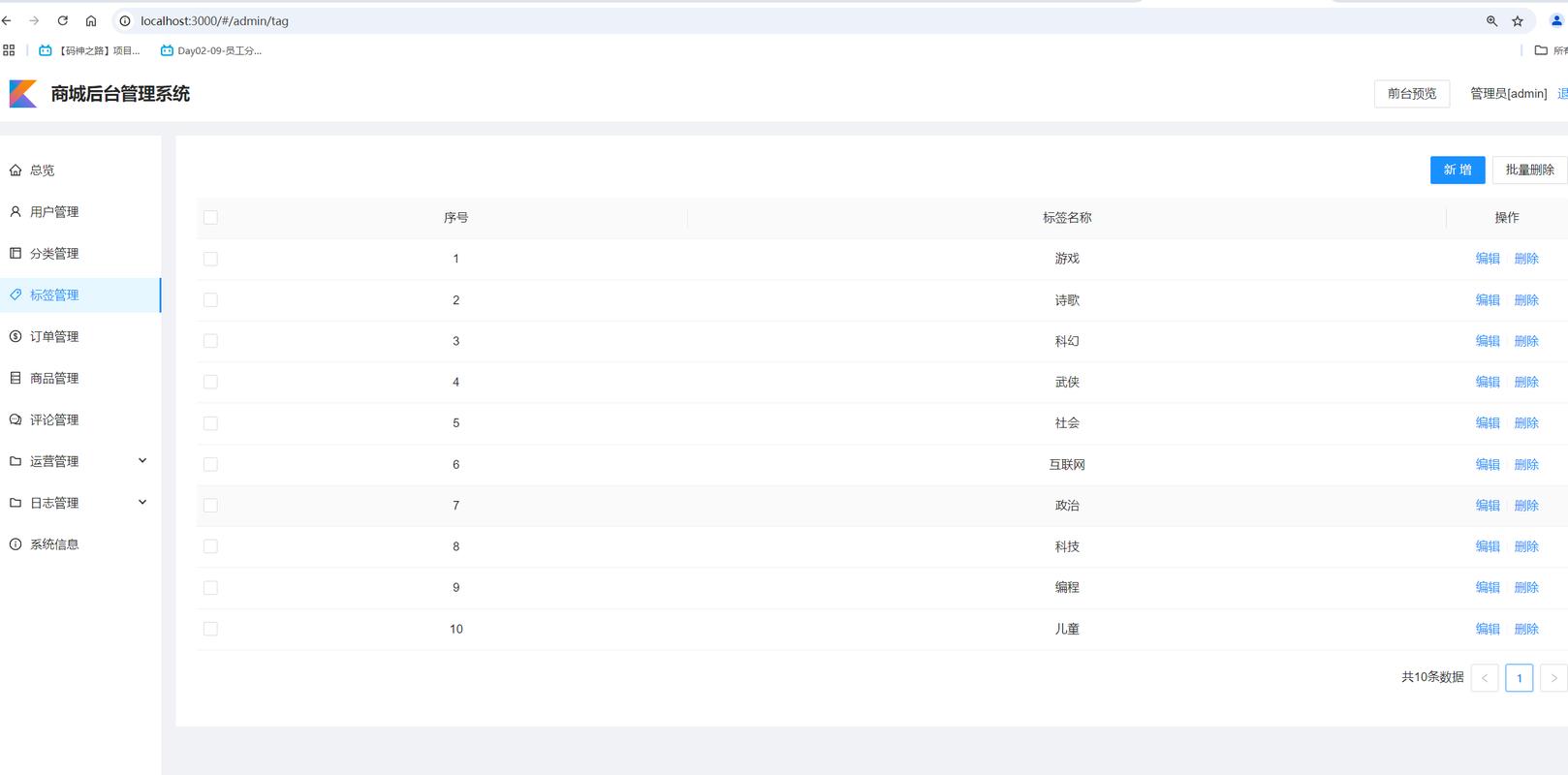Check the box for the 科幻 row
The width and height of the screenshot is (1568, 775).
tap(210, 341)
